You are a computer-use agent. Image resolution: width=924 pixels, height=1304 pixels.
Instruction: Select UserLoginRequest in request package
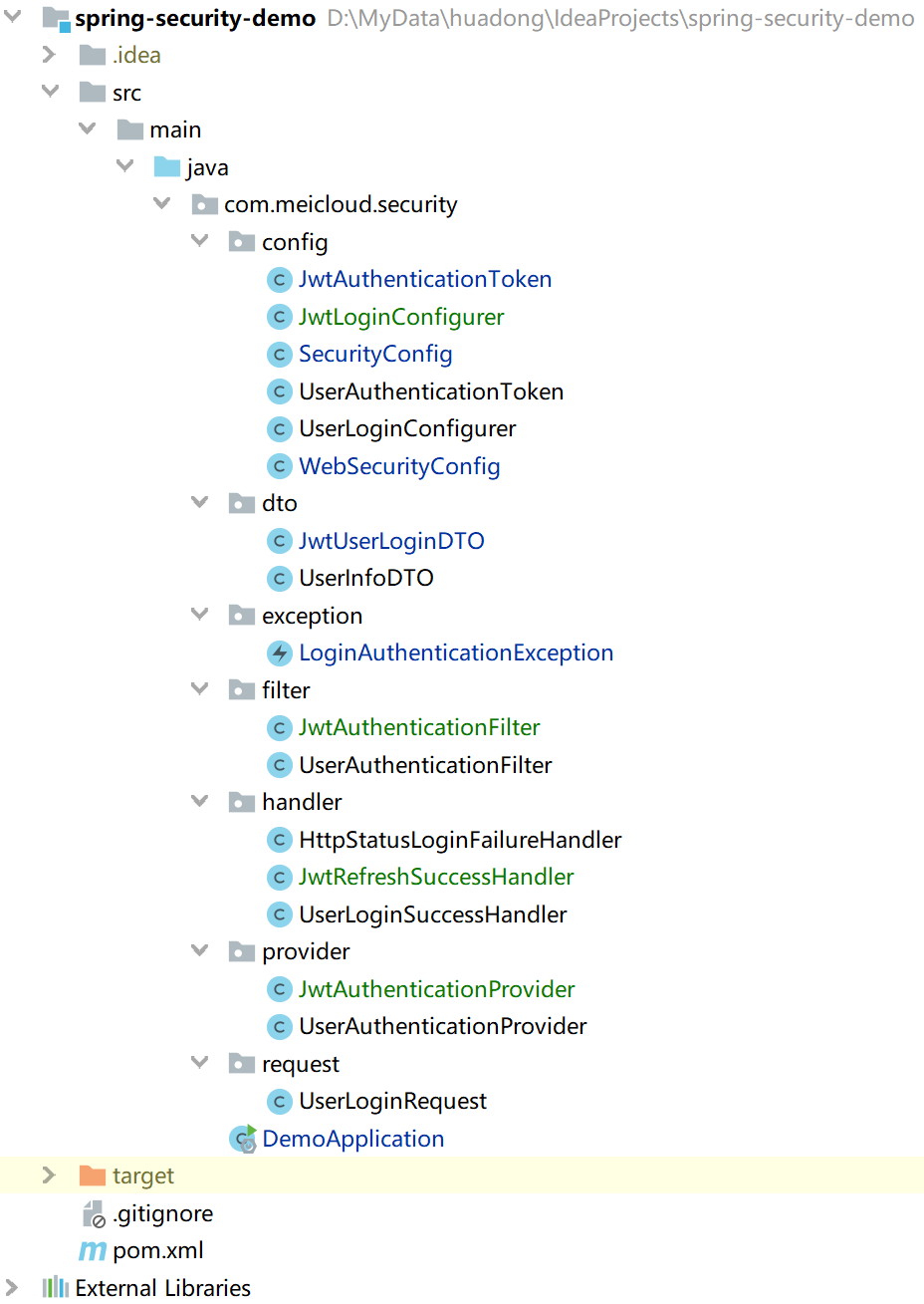coord(392,1102)
